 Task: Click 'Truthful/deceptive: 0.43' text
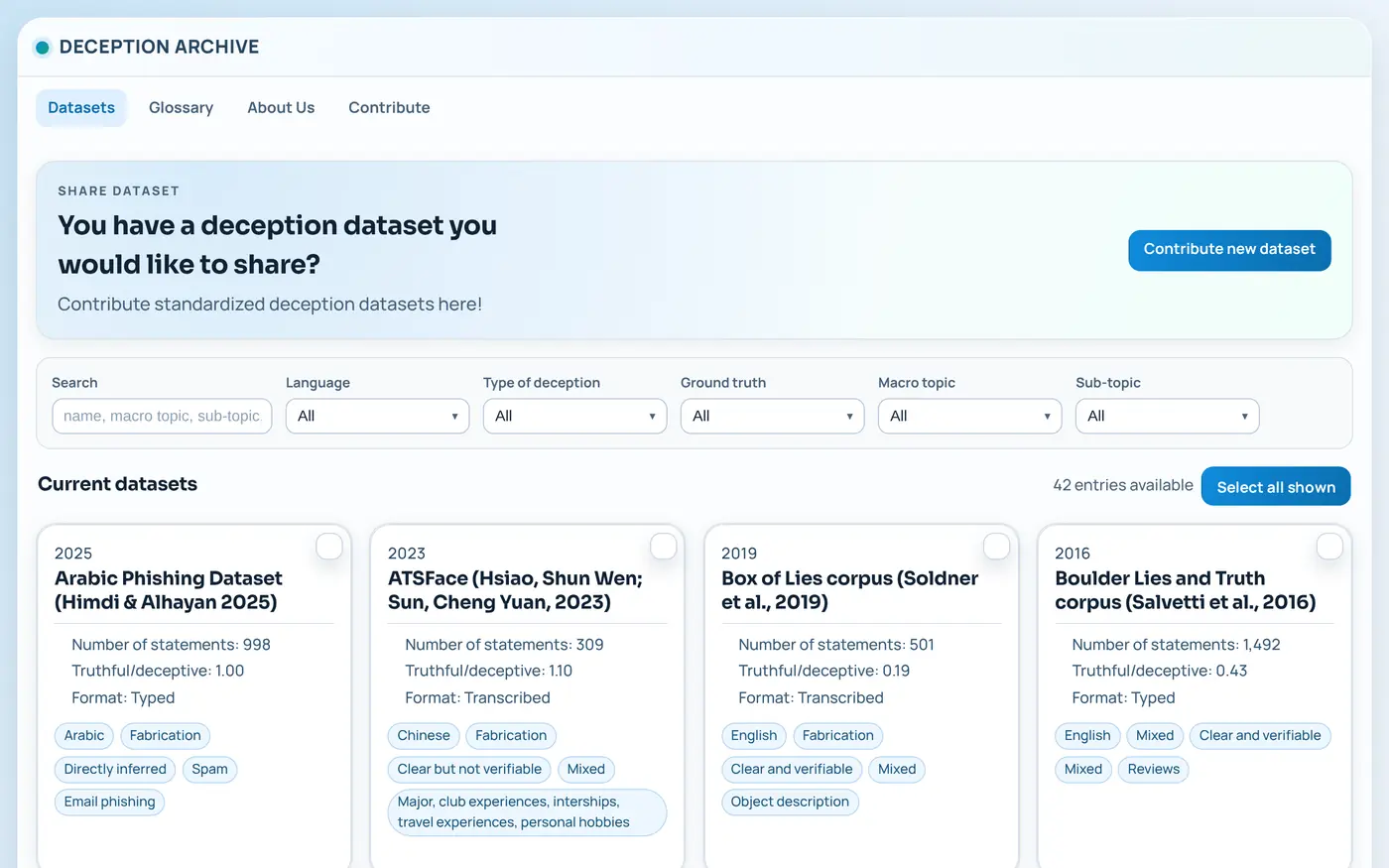[x=1159, y=672]
